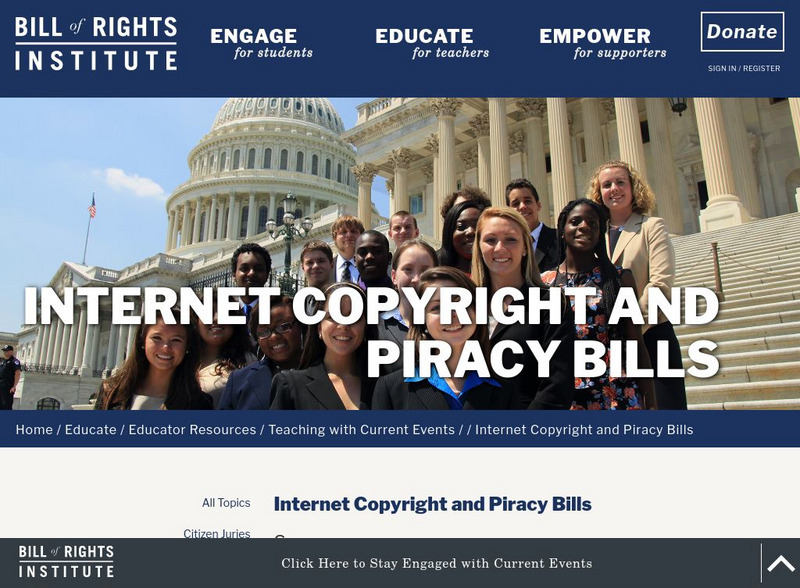Open the Educator Resources breadcrumb link
Screen dimensions: 800x588
click(192, 430)
